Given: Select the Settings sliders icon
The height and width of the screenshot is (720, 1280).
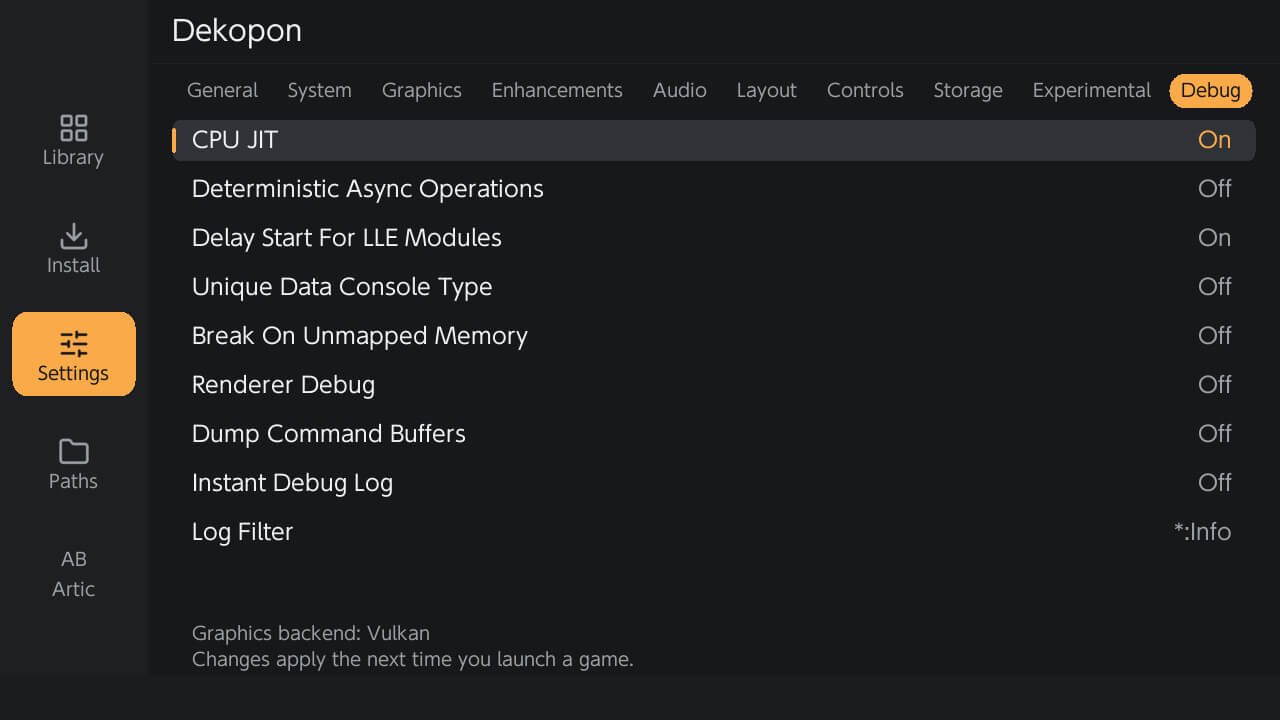Looking at the screenshot, I should [73, 344].
